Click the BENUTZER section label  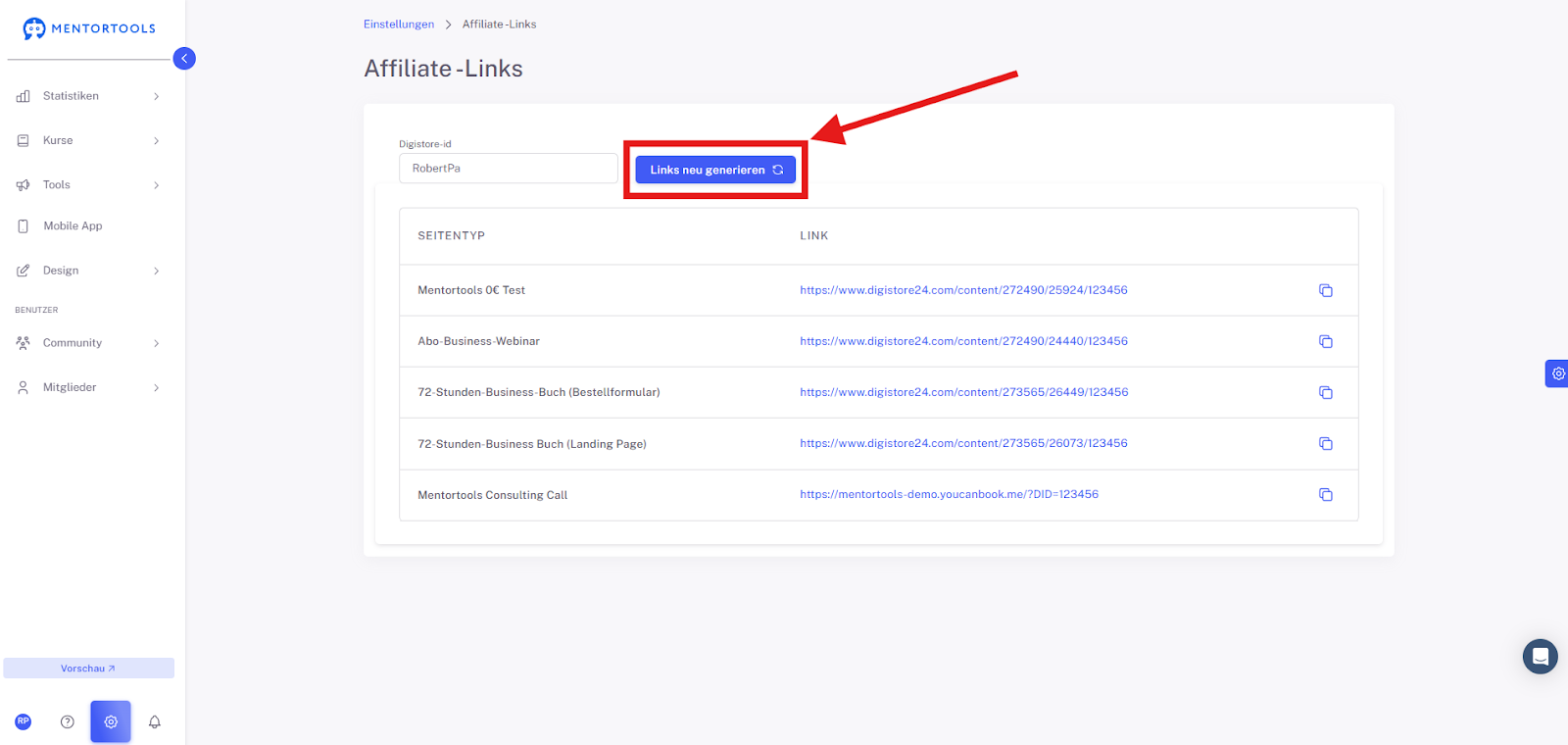36,310
